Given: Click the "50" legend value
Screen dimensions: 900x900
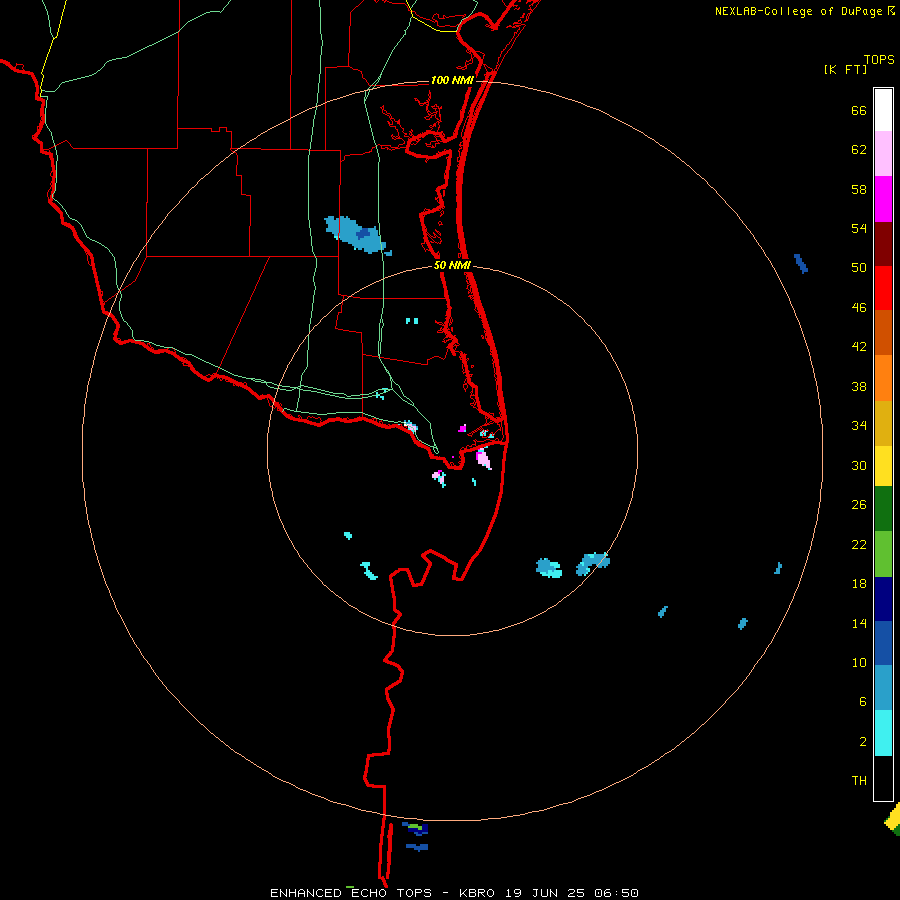Looking at the screenshot, I should coord(859,267).
